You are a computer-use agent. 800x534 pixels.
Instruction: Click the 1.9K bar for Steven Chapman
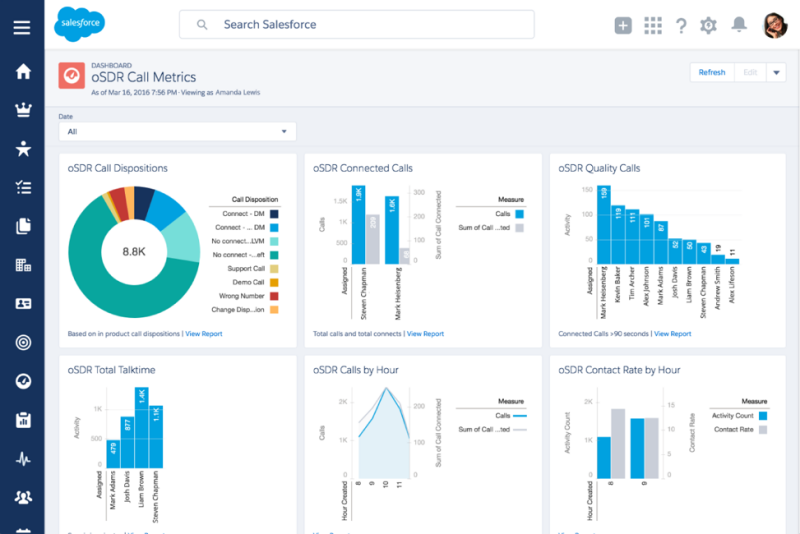pos(358,224)
